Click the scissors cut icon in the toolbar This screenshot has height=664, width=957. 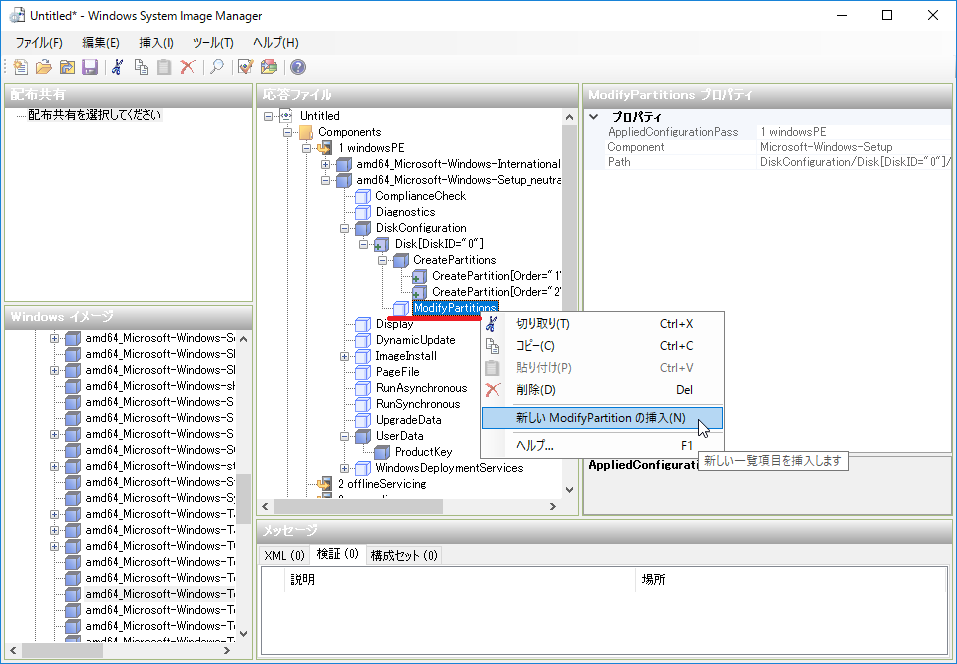point(118,67)
